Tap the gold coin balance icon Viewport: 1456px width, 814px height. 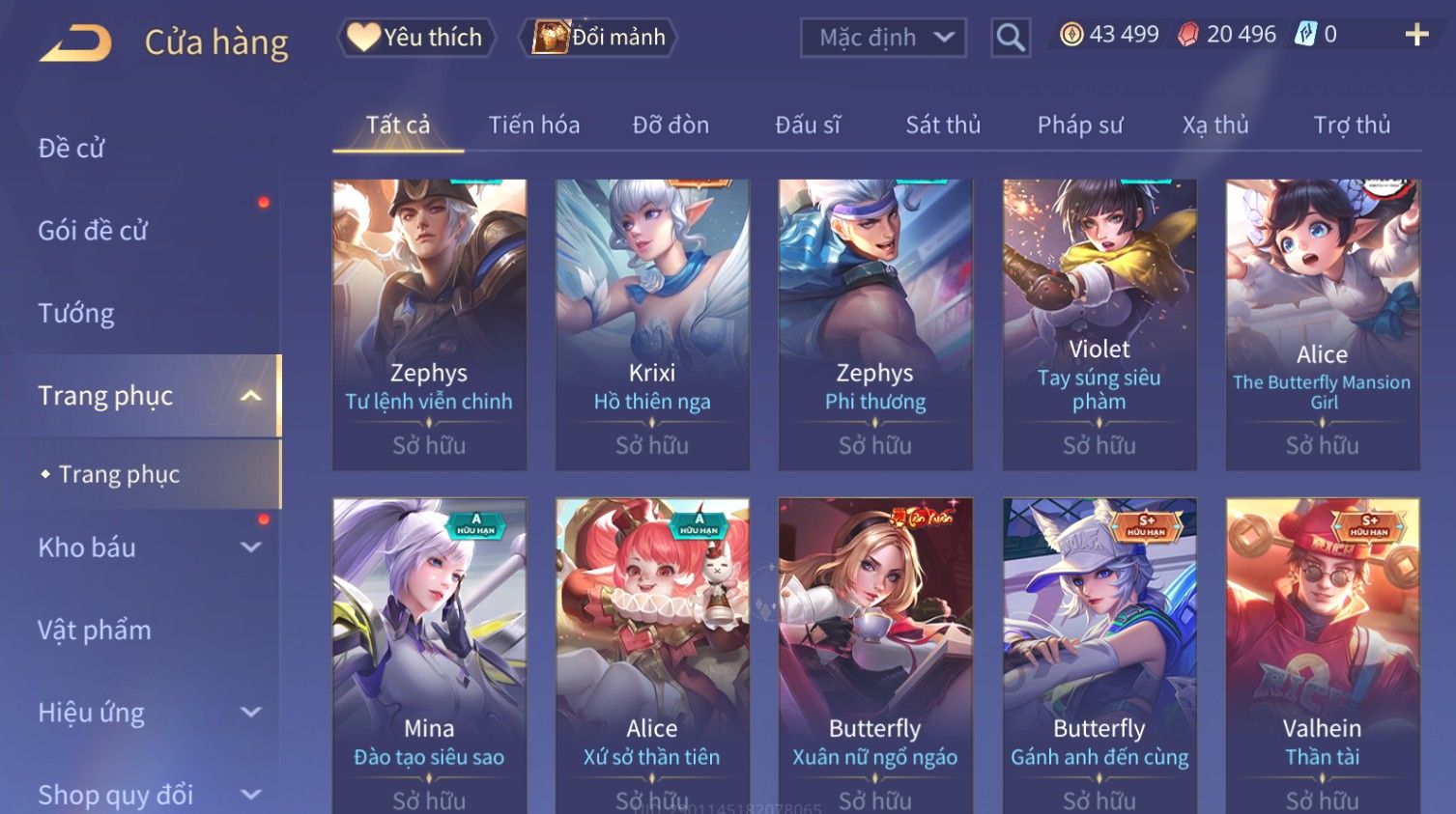[x=1071, y=35]
